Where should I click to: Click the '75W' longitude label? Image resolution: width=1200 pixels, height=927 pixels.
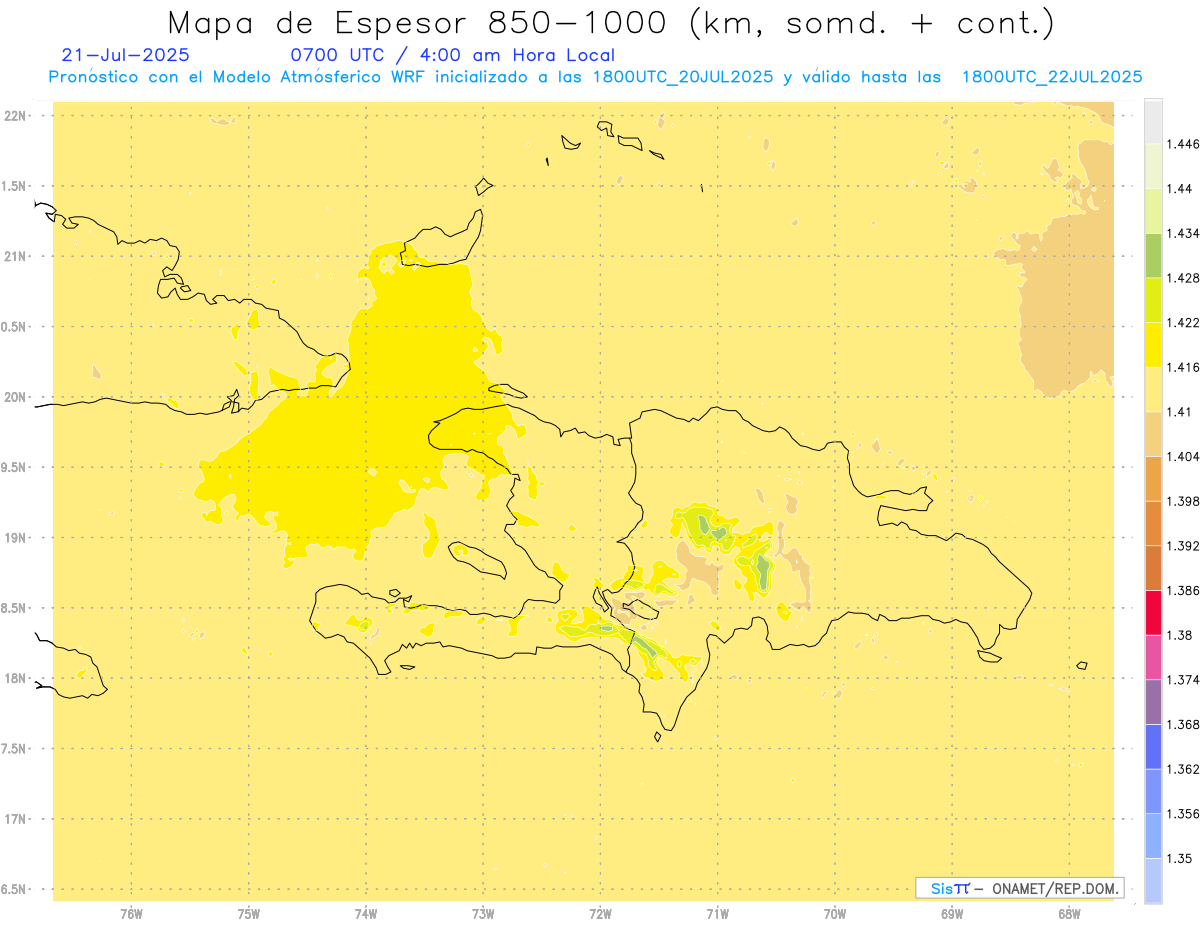coord(249,913)
